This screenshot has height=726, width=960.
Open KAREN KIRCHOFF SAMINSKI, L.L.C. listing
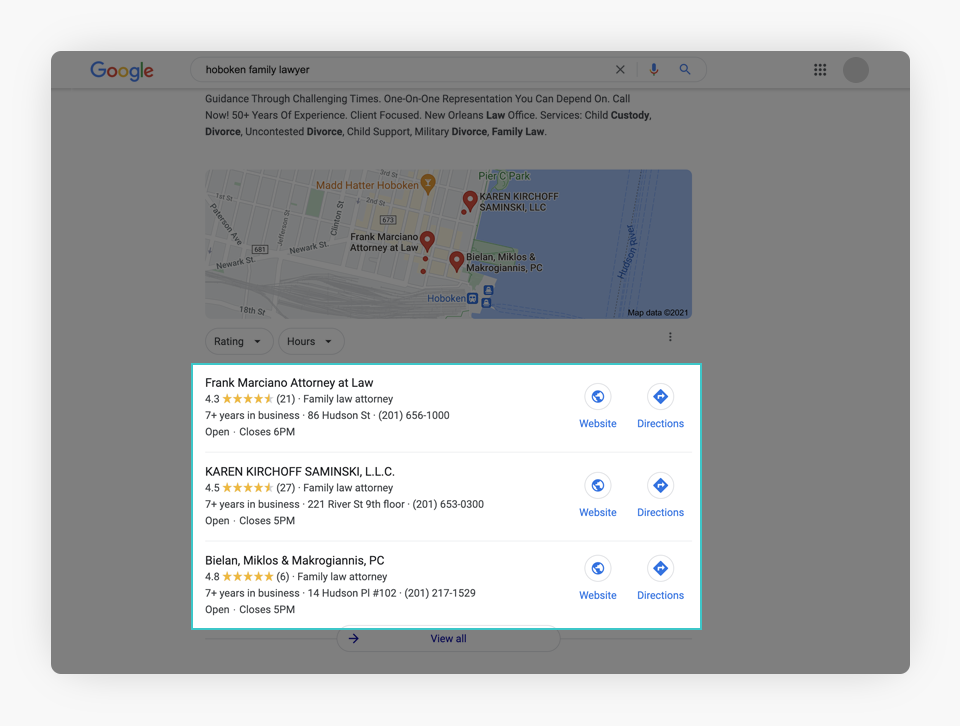pyautogui.click(x=300, y=472)
